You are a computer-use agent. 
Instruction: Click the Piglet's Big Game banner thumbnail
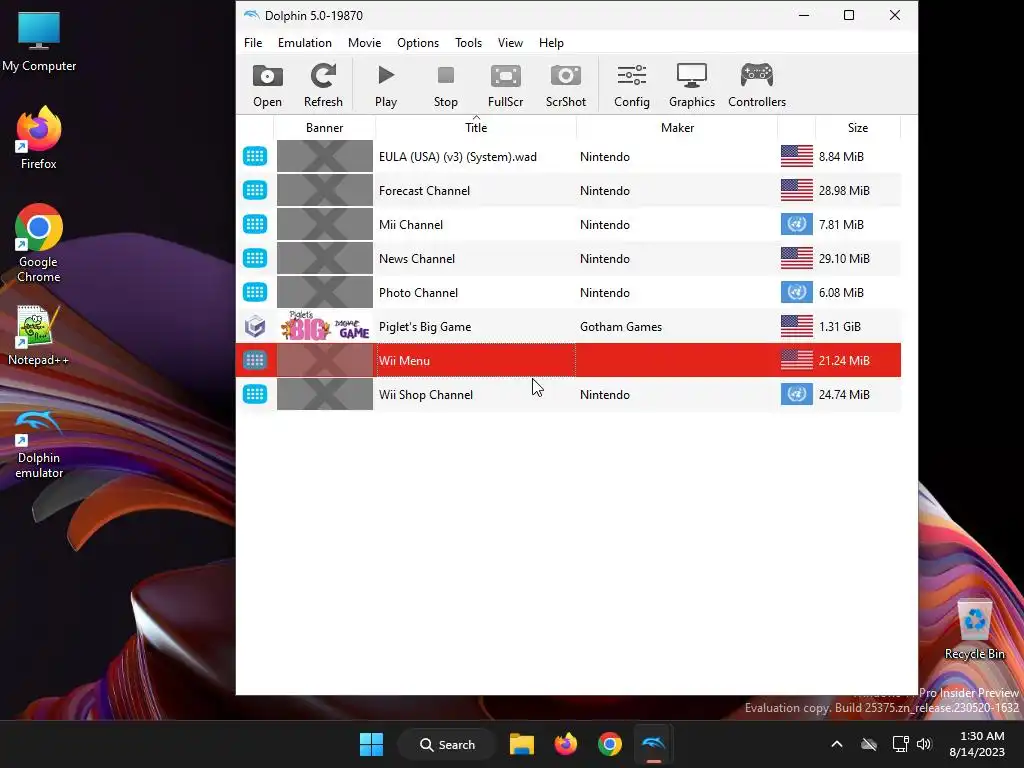coord(325,326)
